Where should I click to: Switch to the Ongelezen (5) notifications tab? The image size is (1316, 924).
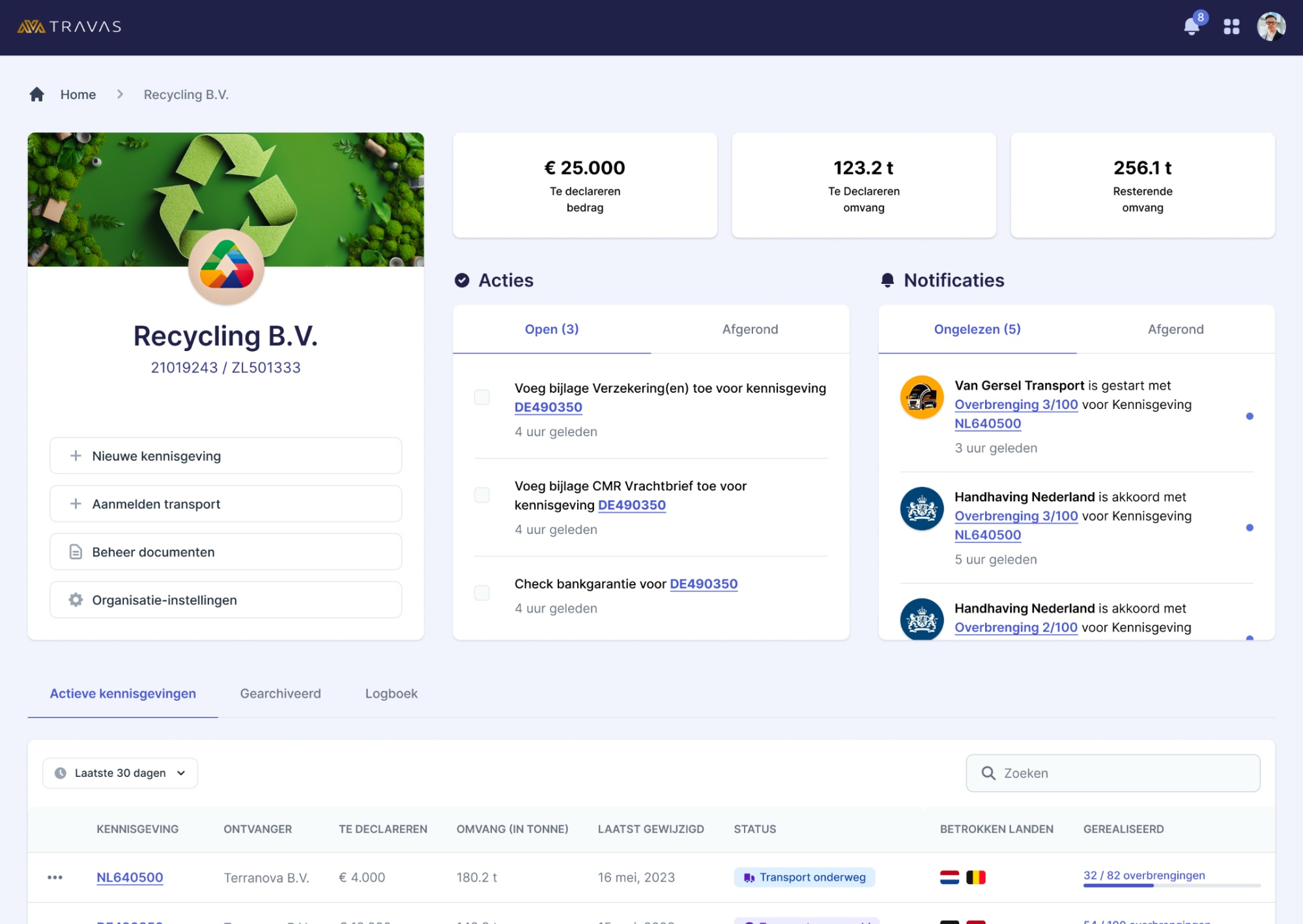(987, 332)
